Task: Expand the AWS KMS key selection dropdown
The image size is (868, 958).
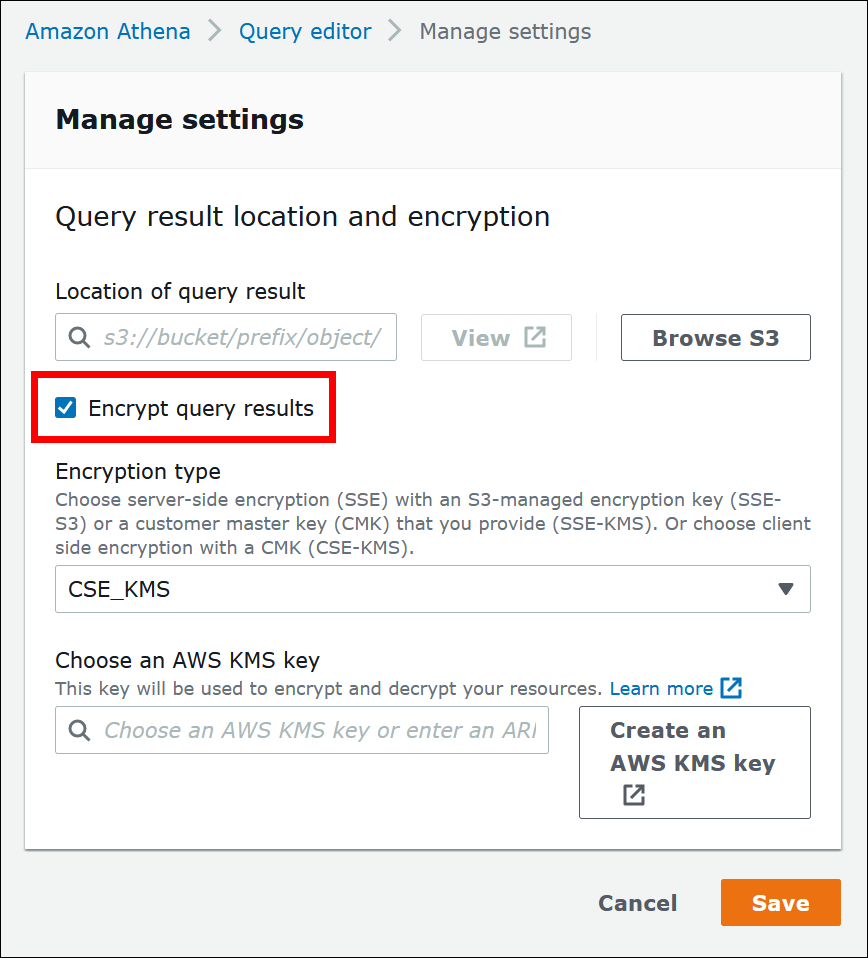Action: point(300,730)
